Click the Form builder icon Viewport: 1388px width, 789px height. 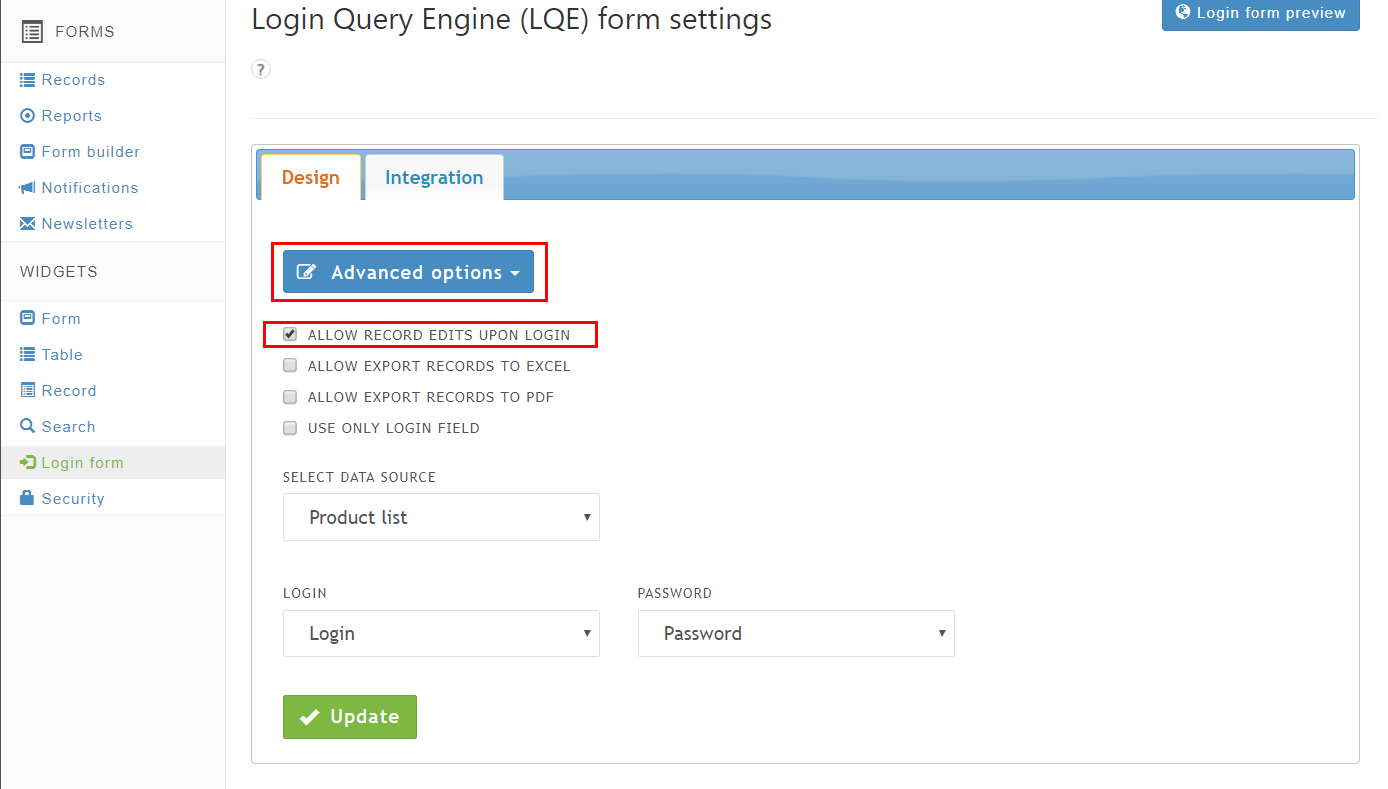coord(28,152)
